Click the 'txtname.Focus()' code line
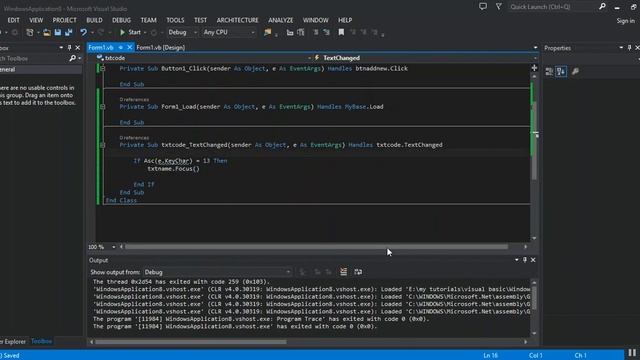Image resolution: width=640 pixels, height=360 pixels. click(173, 169)
